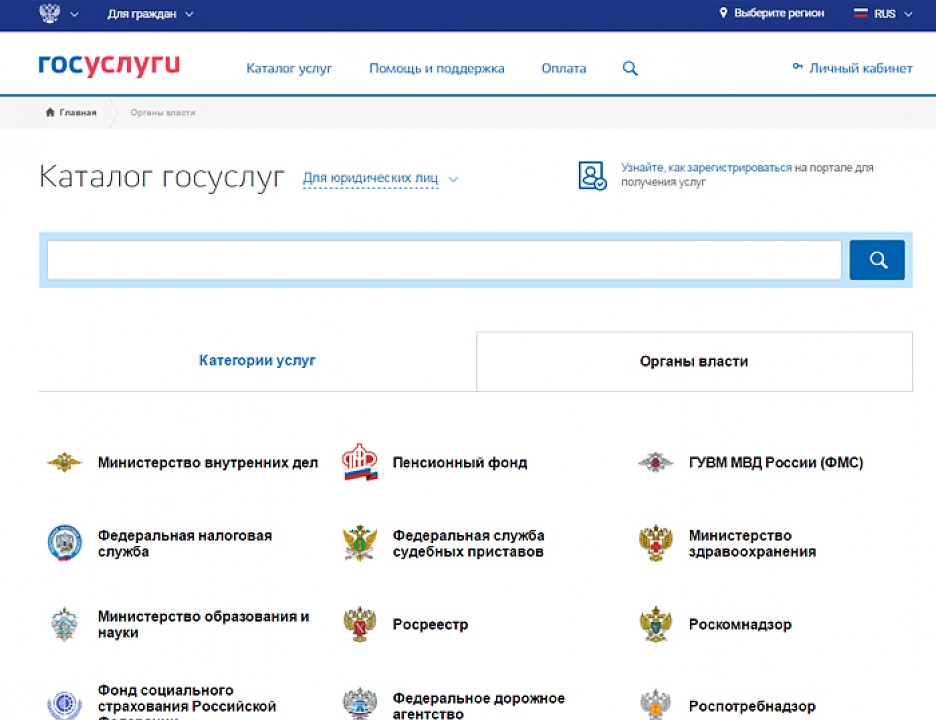936x720 pixels.
Task: Click the Росреестр emblem
Action: pyautogui.click(x=359, y=624)
